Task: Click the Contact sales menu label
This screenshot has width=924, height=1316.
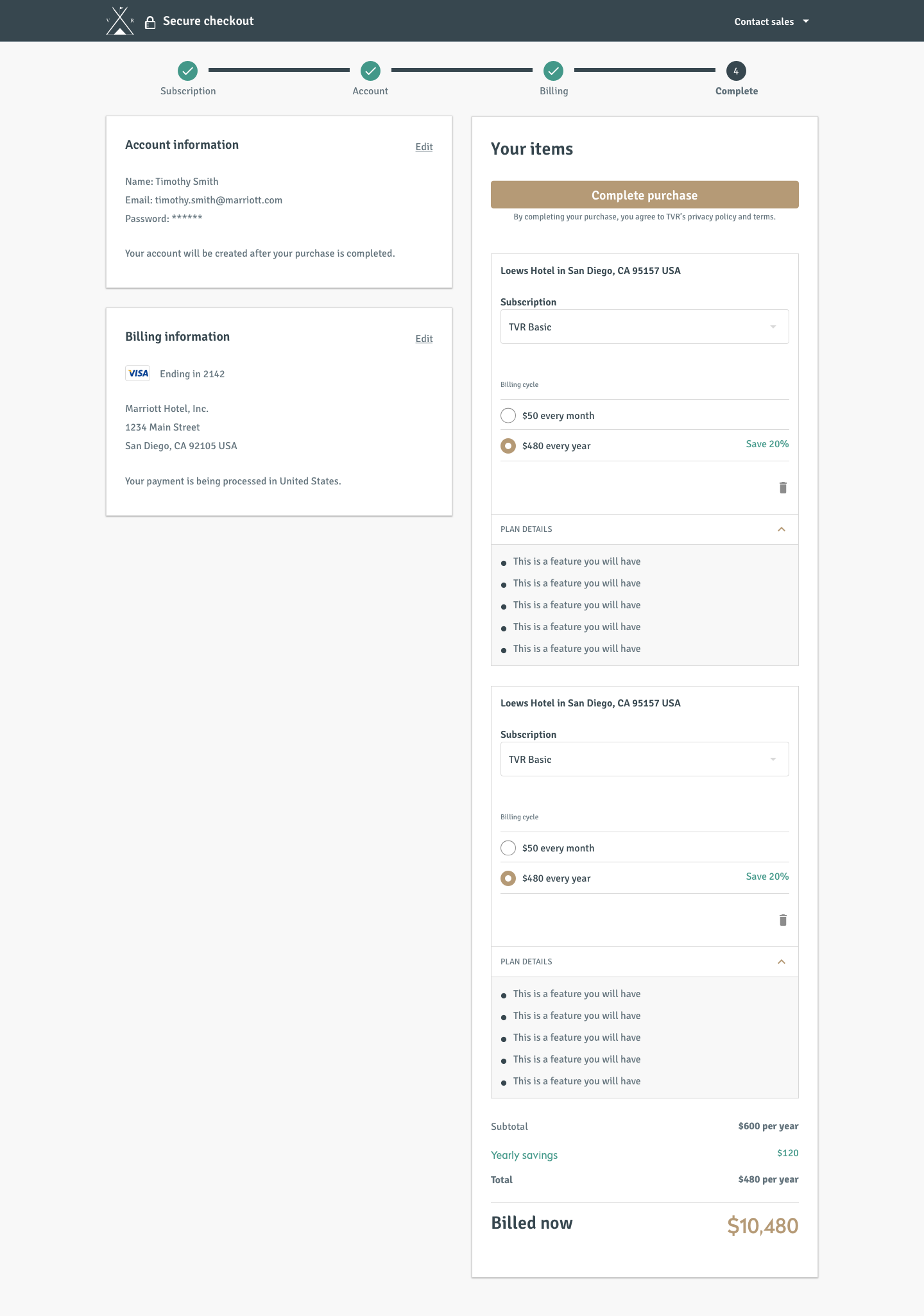Action: [764, 22]
